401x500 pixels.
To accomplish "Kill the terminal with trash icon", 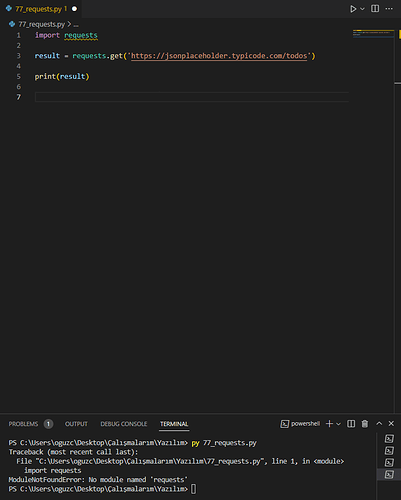I will coord(365,424).
